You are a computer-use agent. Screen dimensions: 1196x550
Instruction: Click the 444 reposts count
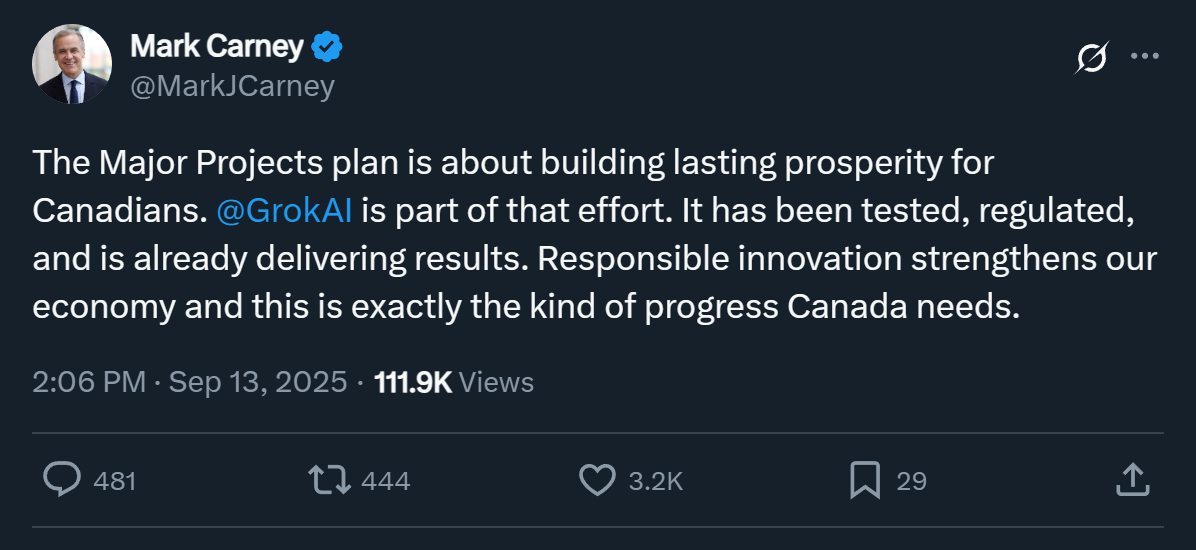(385, 481)
